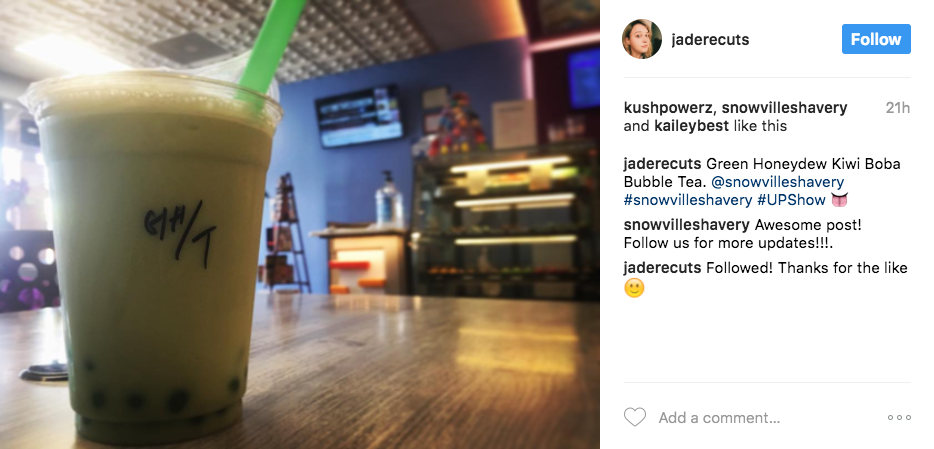Open the three-dot more options menu

point(899,418)
